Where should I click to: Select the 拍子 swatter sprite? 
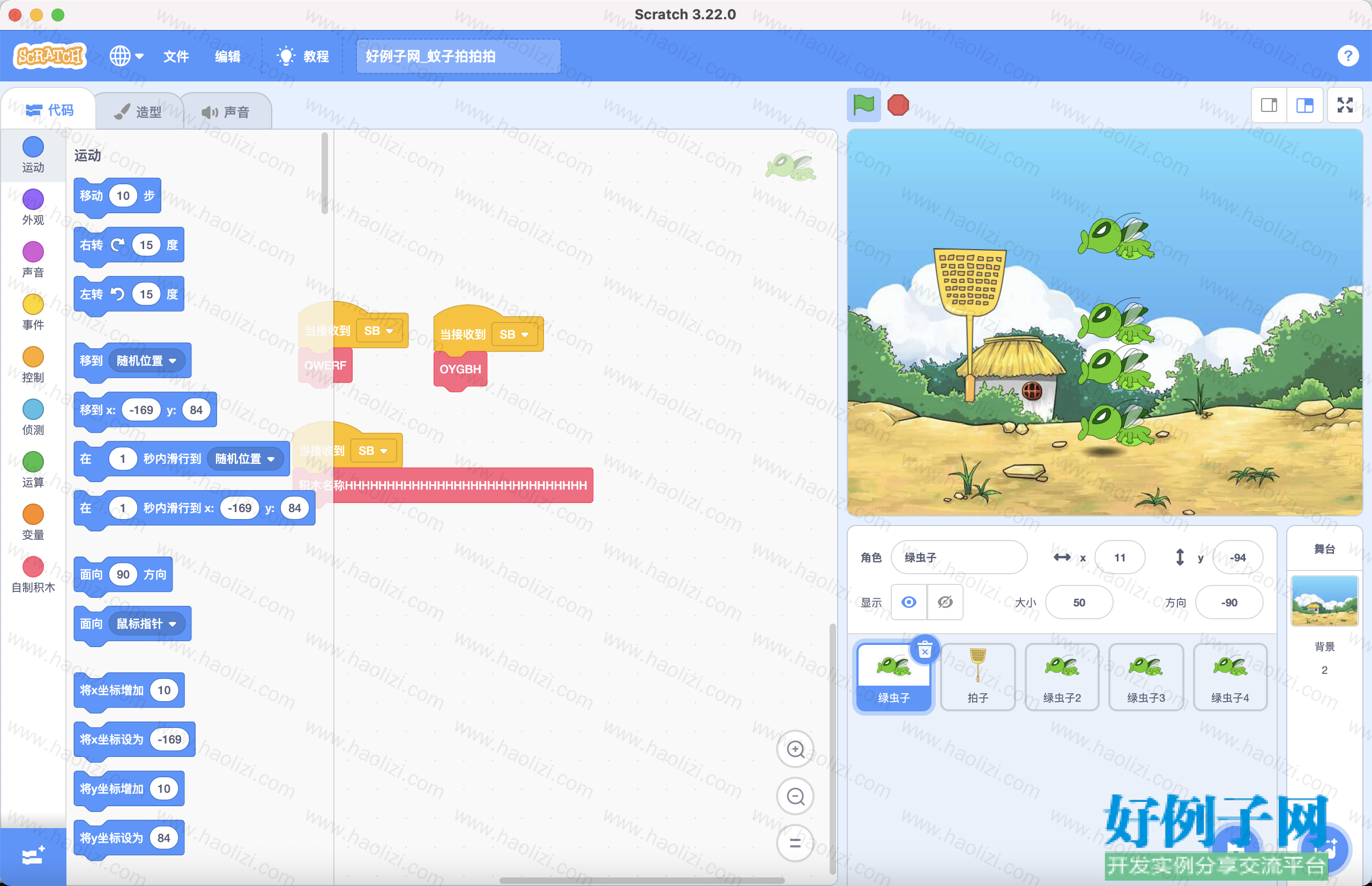977,677
